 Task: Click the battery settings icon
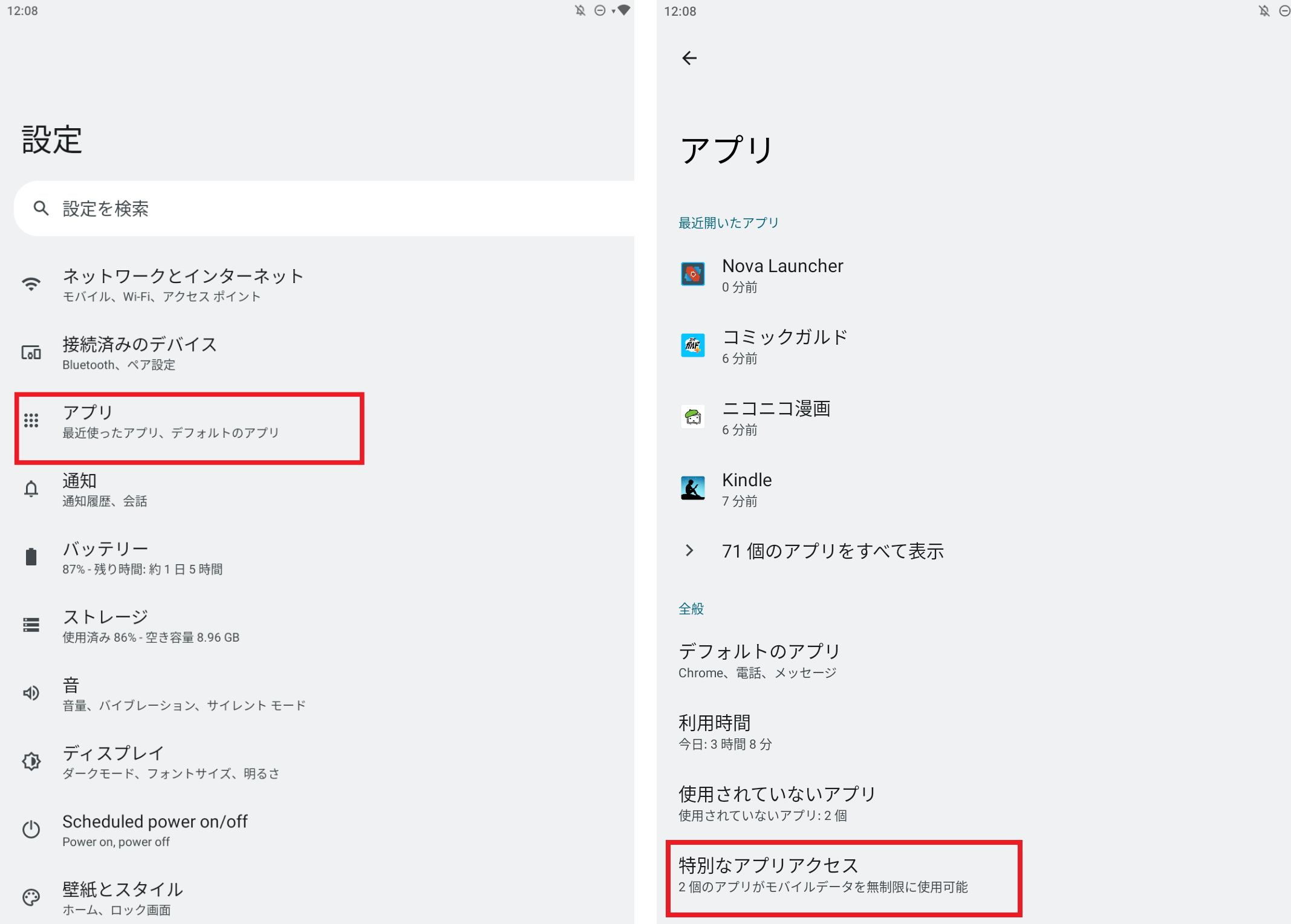coord(31,557)
